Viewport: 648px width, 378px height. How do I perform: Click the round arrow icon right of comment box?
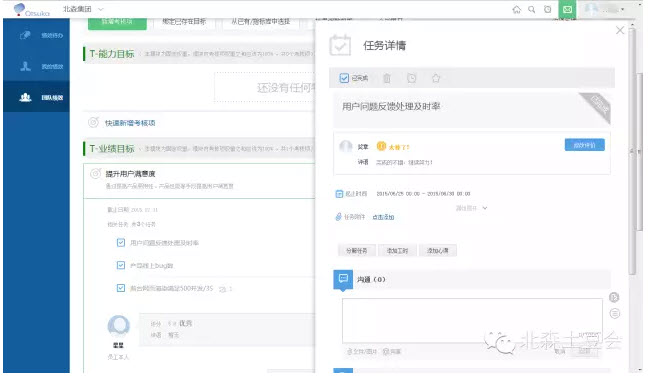pyautogui.click(x=614, y=297)
